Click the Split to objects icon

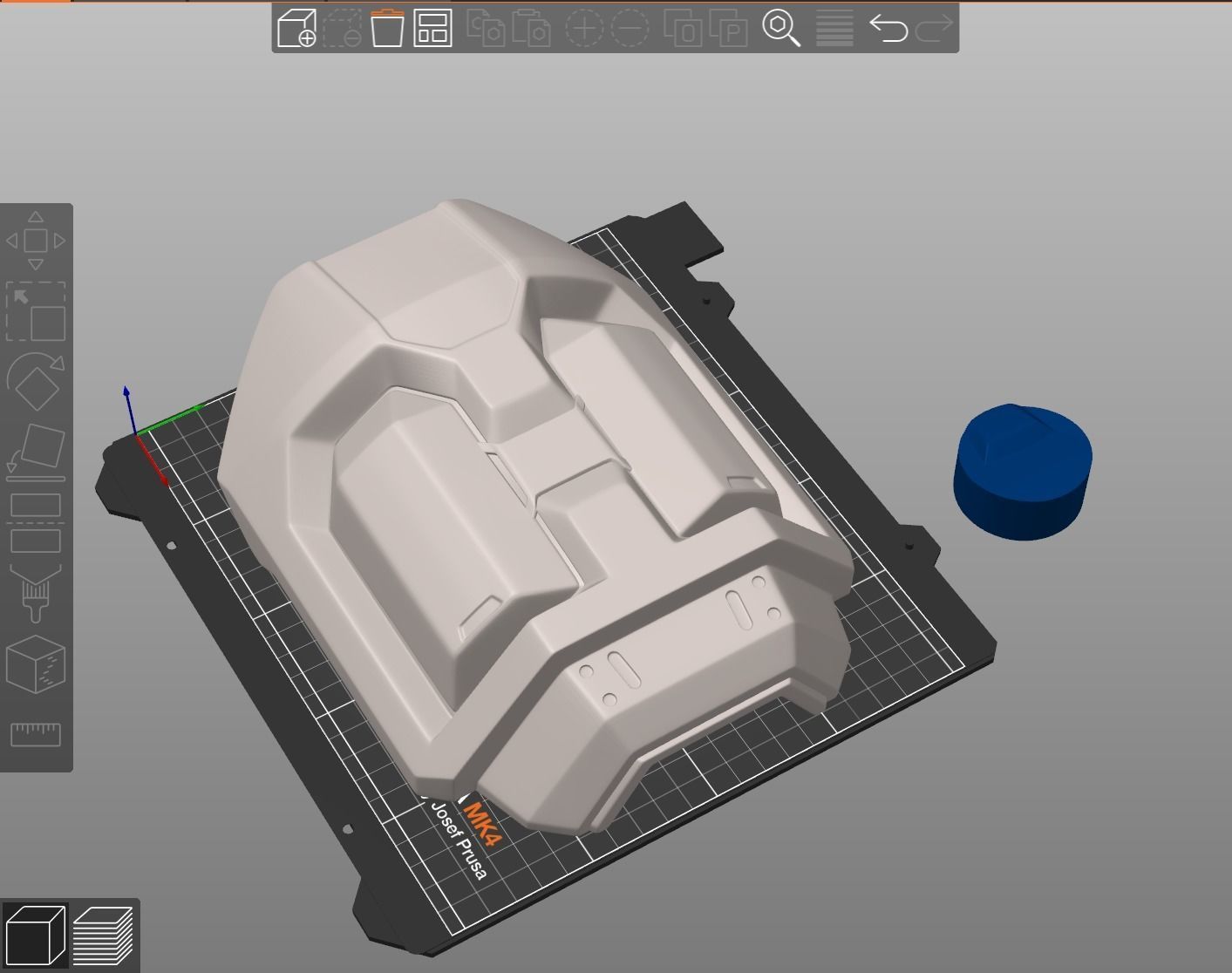coord(683,28)
